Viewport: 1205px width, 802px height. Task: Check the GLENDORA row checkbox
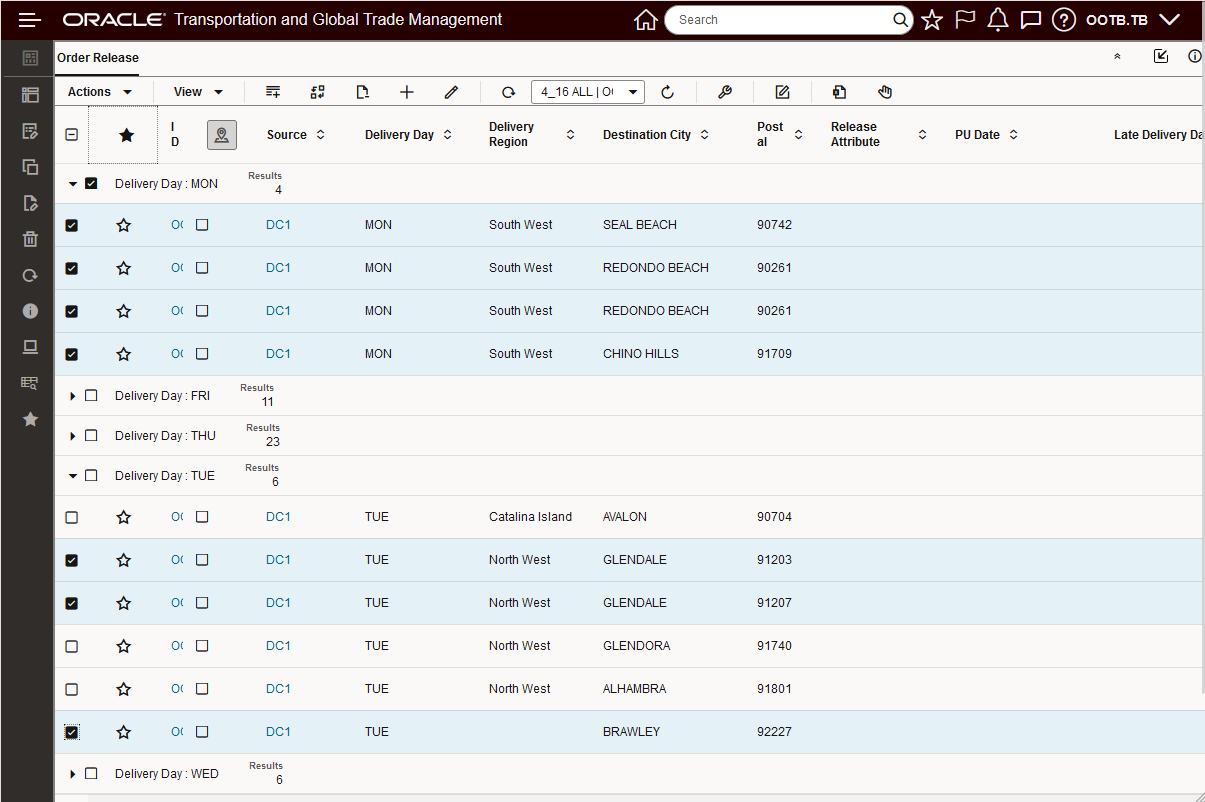point(71,647)
